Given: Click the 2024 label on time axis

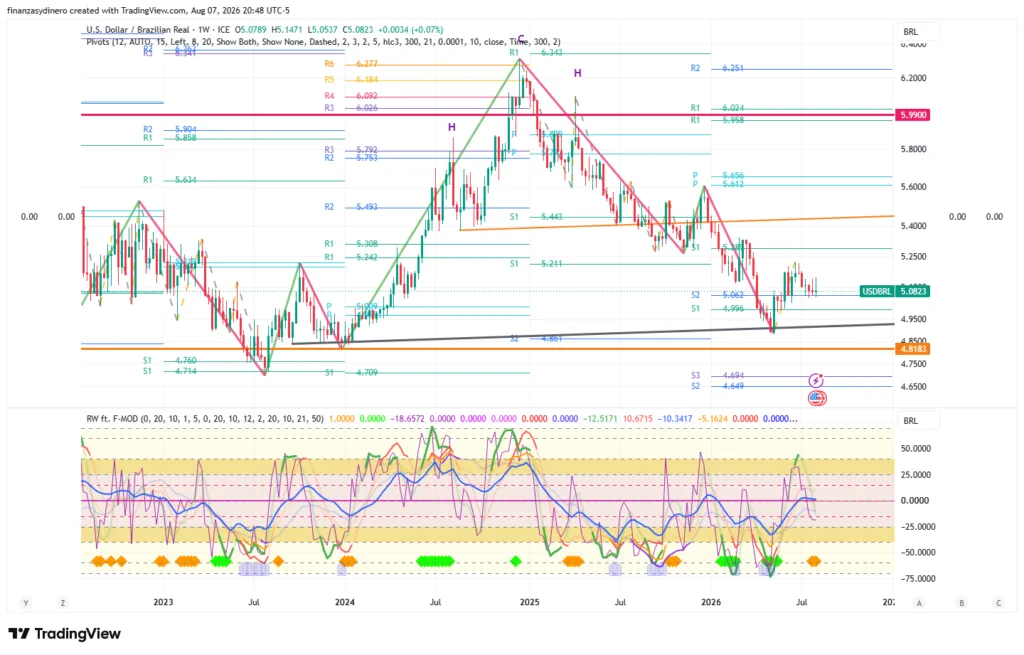Looking at the screenshot, I should (x=345, y=602).
